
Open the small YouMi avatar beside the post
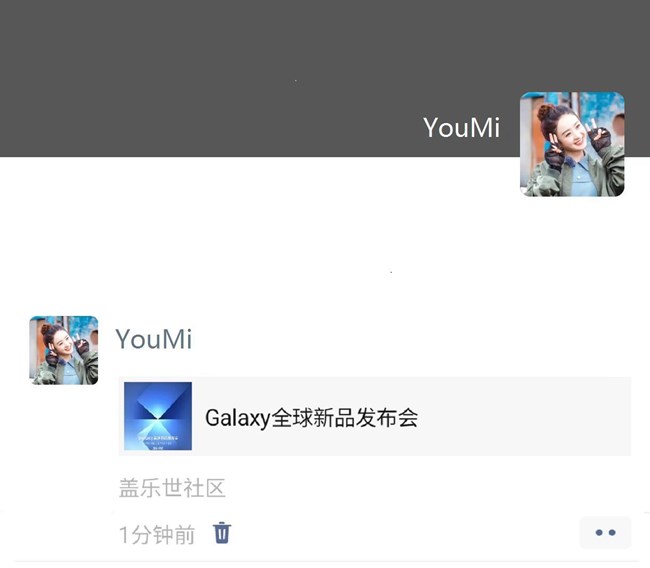click(x=64, y=350)
